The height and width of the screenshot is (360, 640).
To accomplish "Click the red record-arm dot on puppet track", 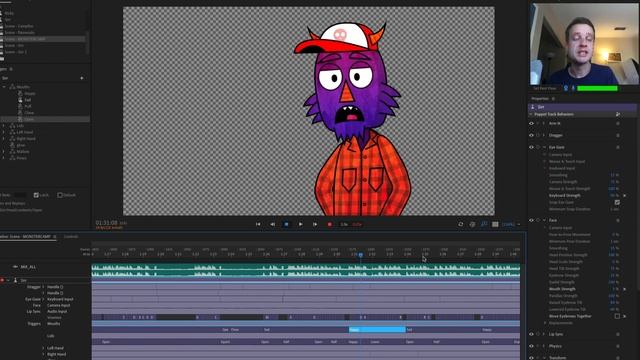I will click(x=2, y=280).
